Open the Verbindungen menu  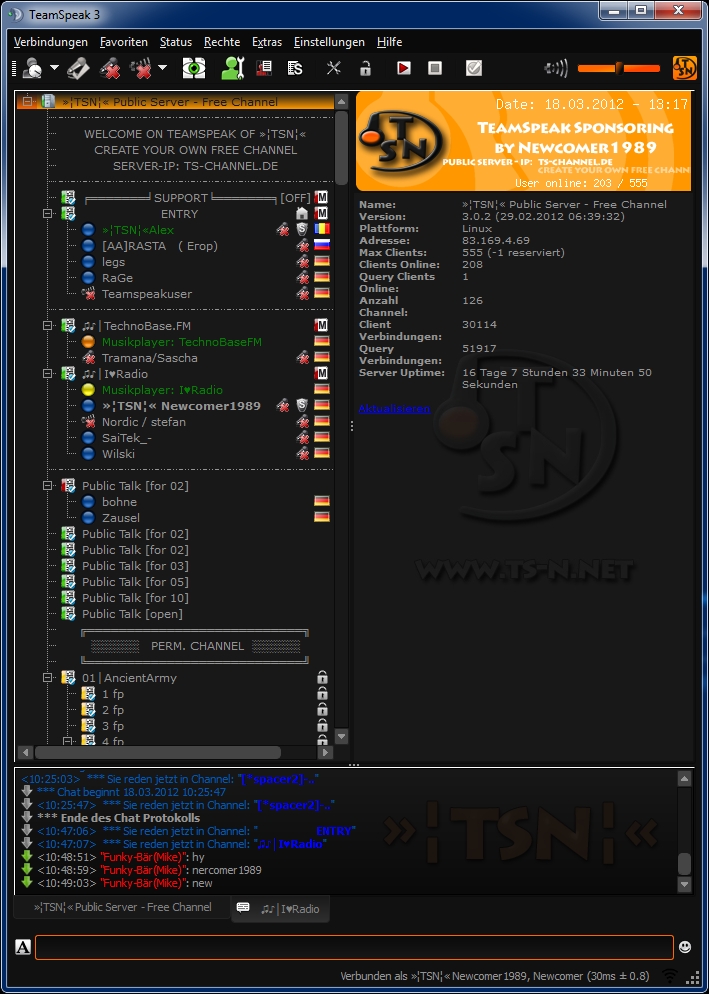click(x=51, y=42)
